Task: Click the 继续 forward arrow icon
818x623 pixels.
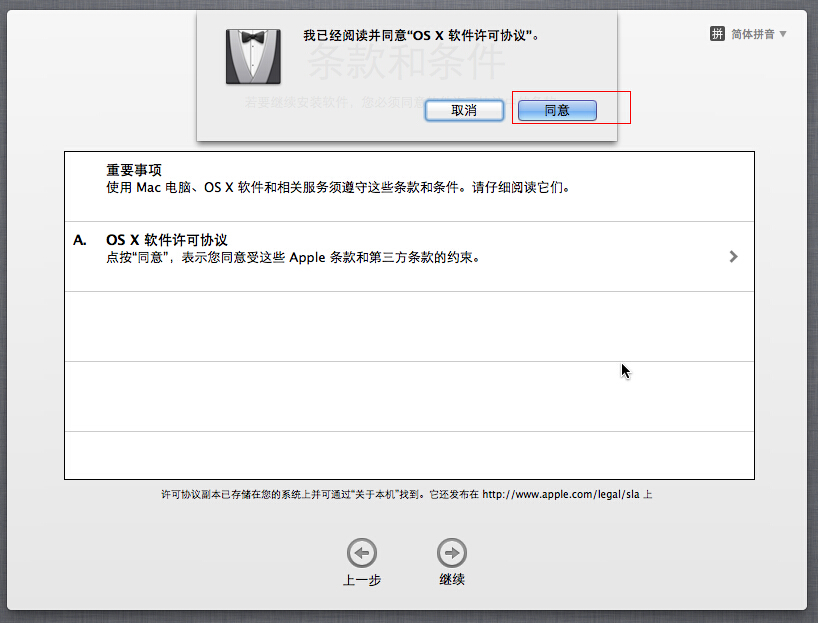Action: [x=452, y=553]
